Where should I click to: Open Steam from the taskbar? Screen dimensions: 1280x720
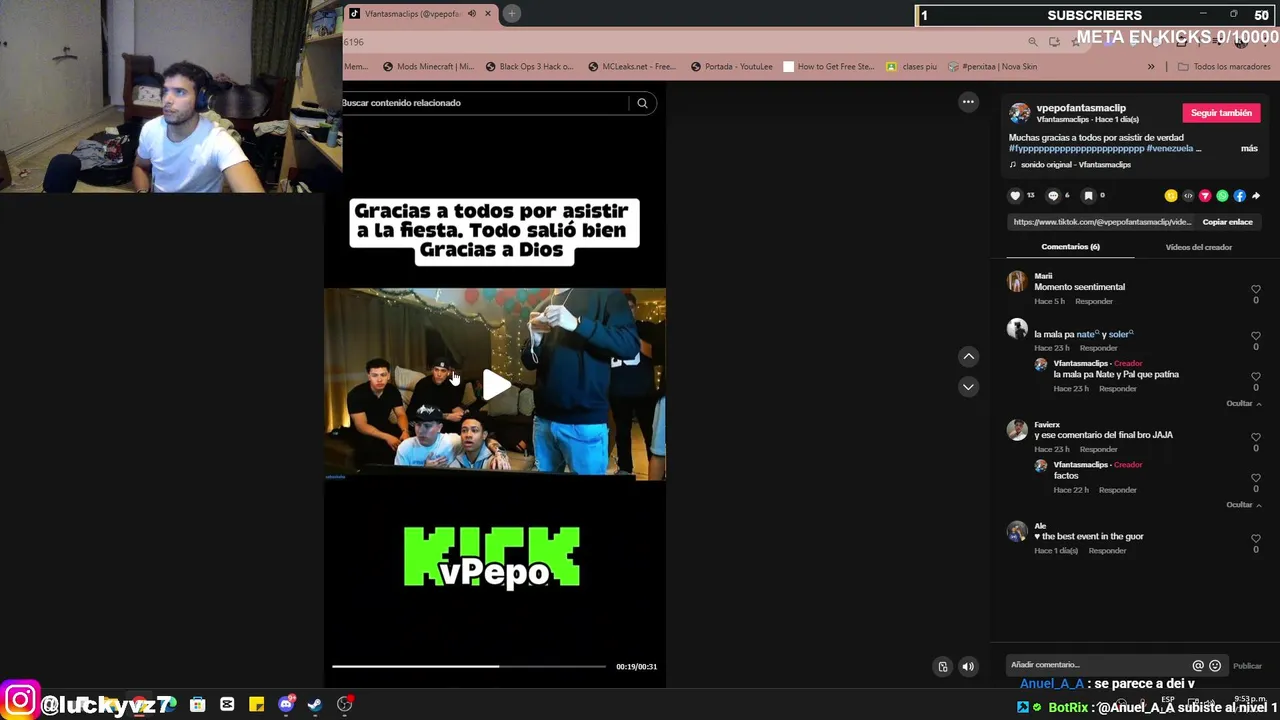(x=315, y=705)
